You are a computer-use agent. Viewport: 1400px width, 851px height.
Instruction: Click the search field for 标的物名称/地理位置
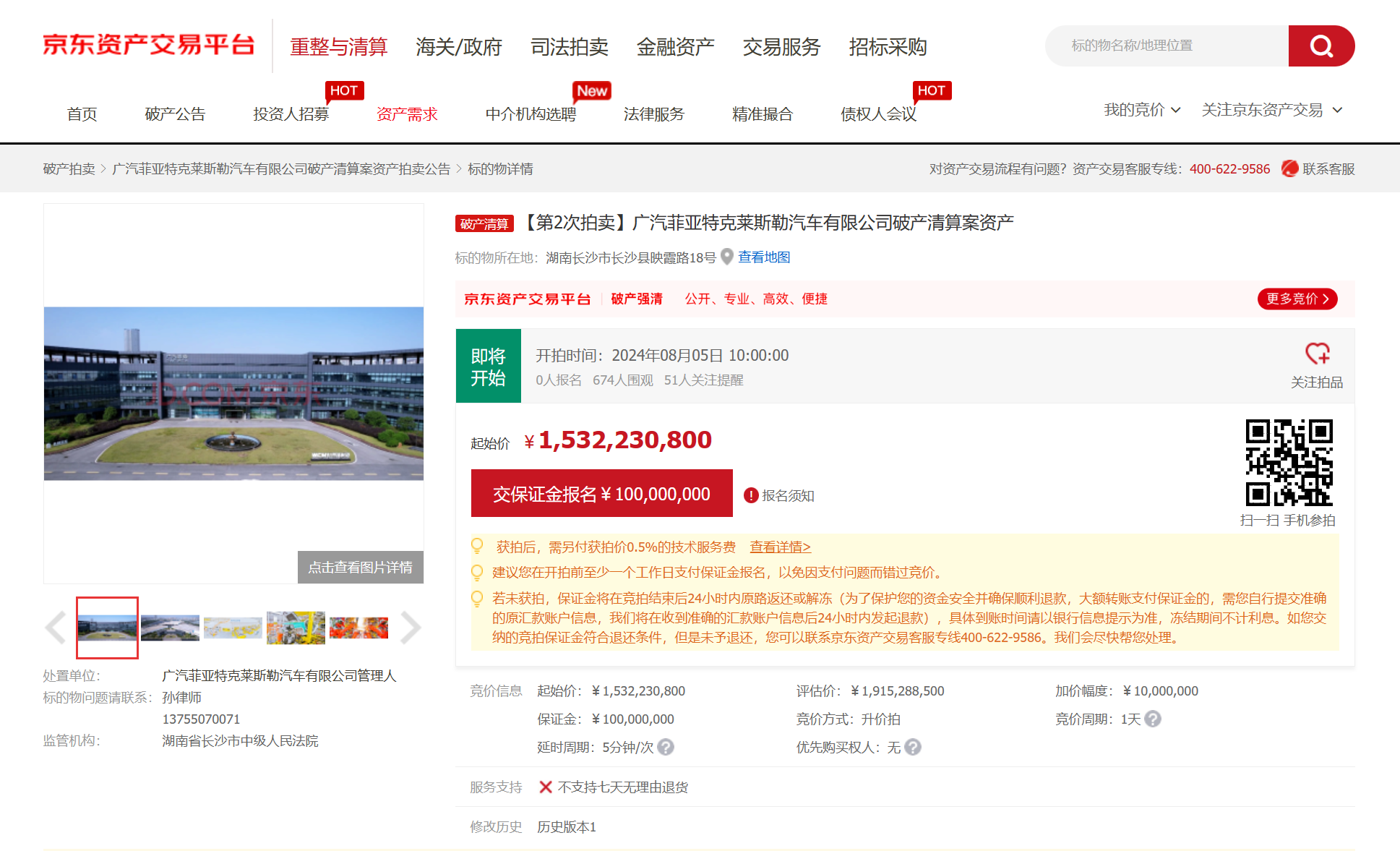pyautogui.click(x=1167, y=46)
